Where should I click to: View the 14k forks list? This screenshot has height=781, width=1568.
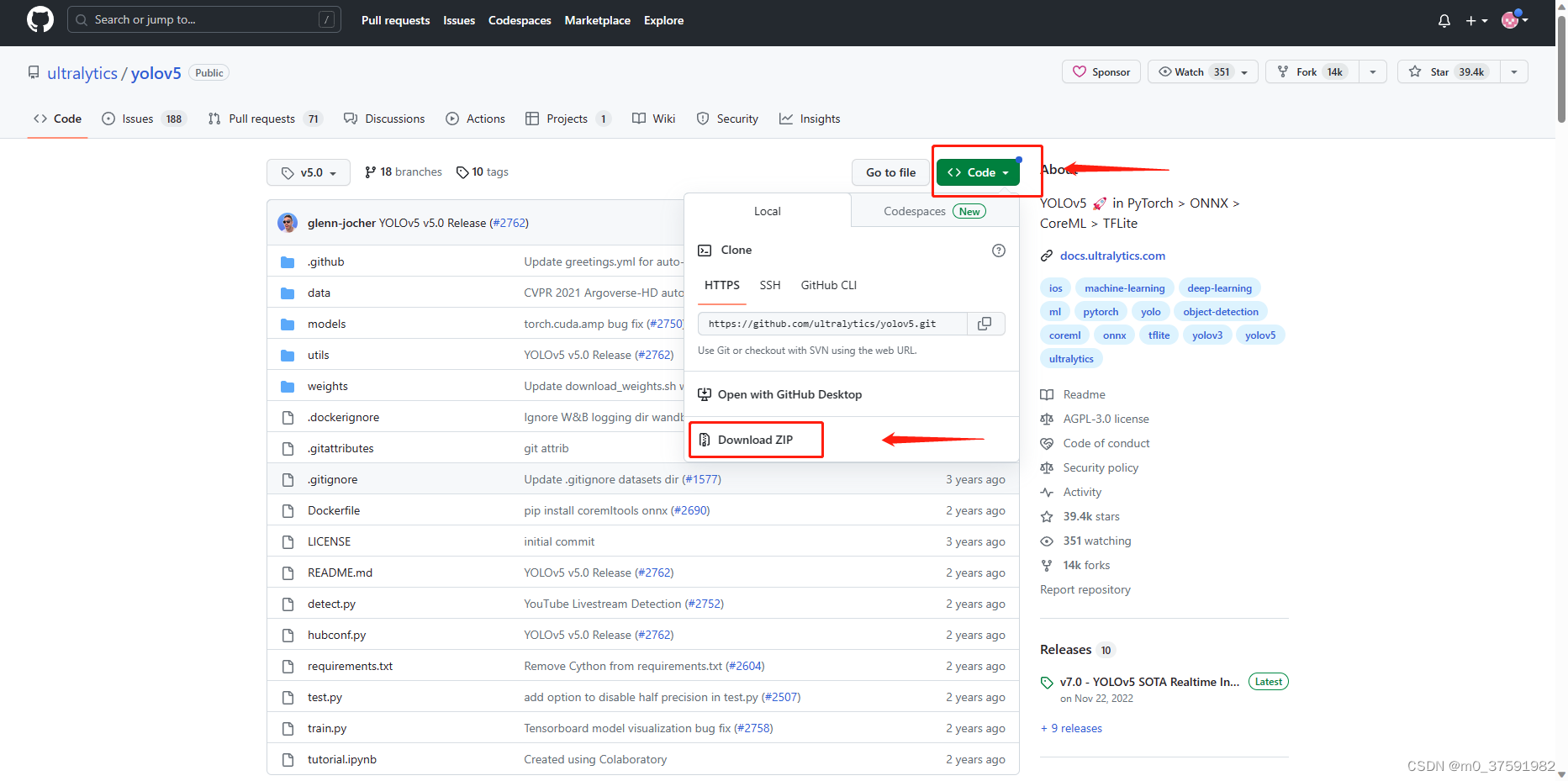[x=1075, y=566]
